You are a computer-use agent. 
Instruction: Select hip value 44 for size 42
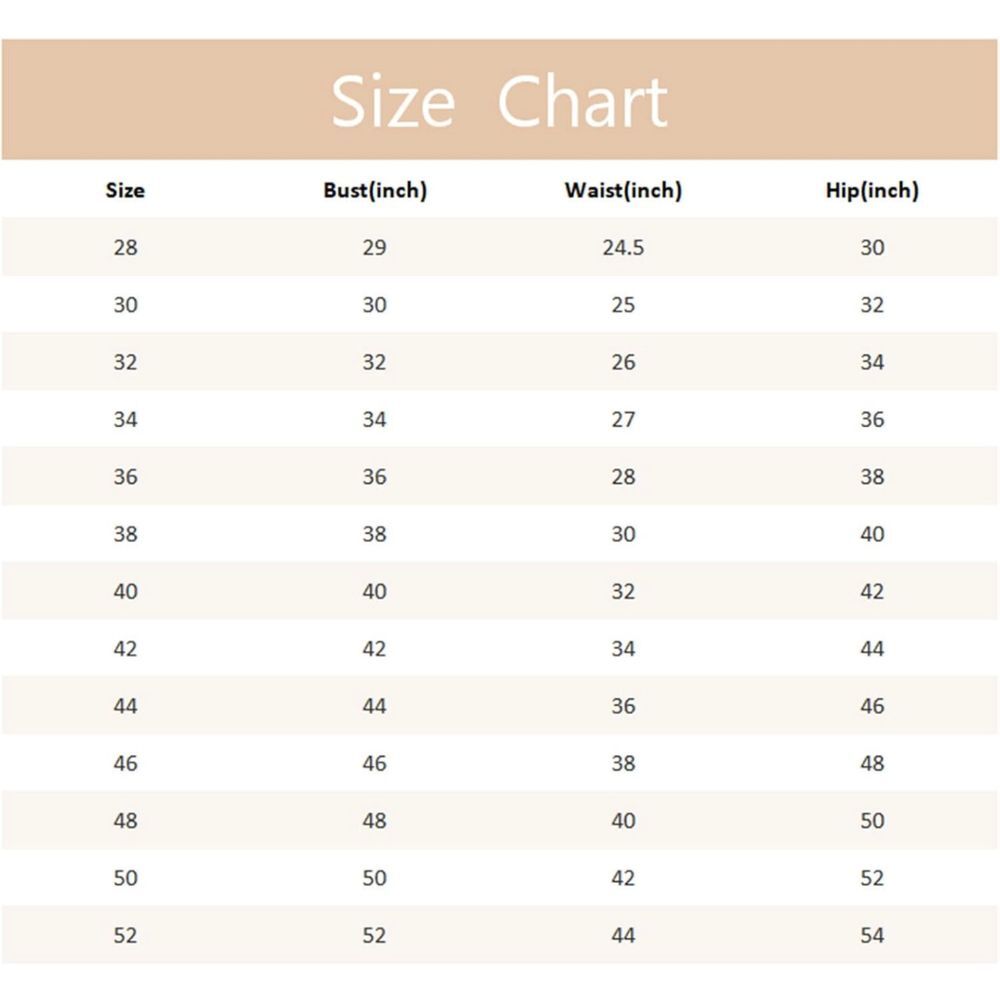click(872, 648)
